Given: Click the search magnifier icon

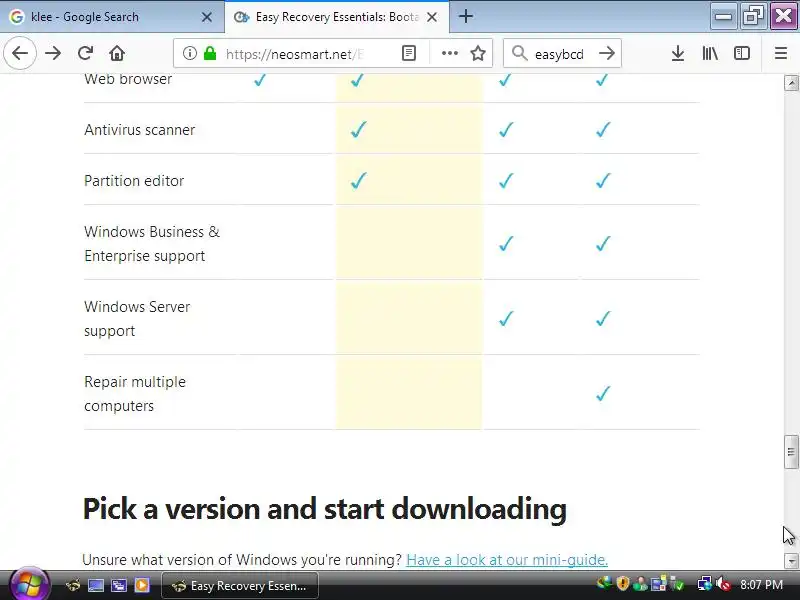Looking at the screenshot, I should click(x=519, y=53).
